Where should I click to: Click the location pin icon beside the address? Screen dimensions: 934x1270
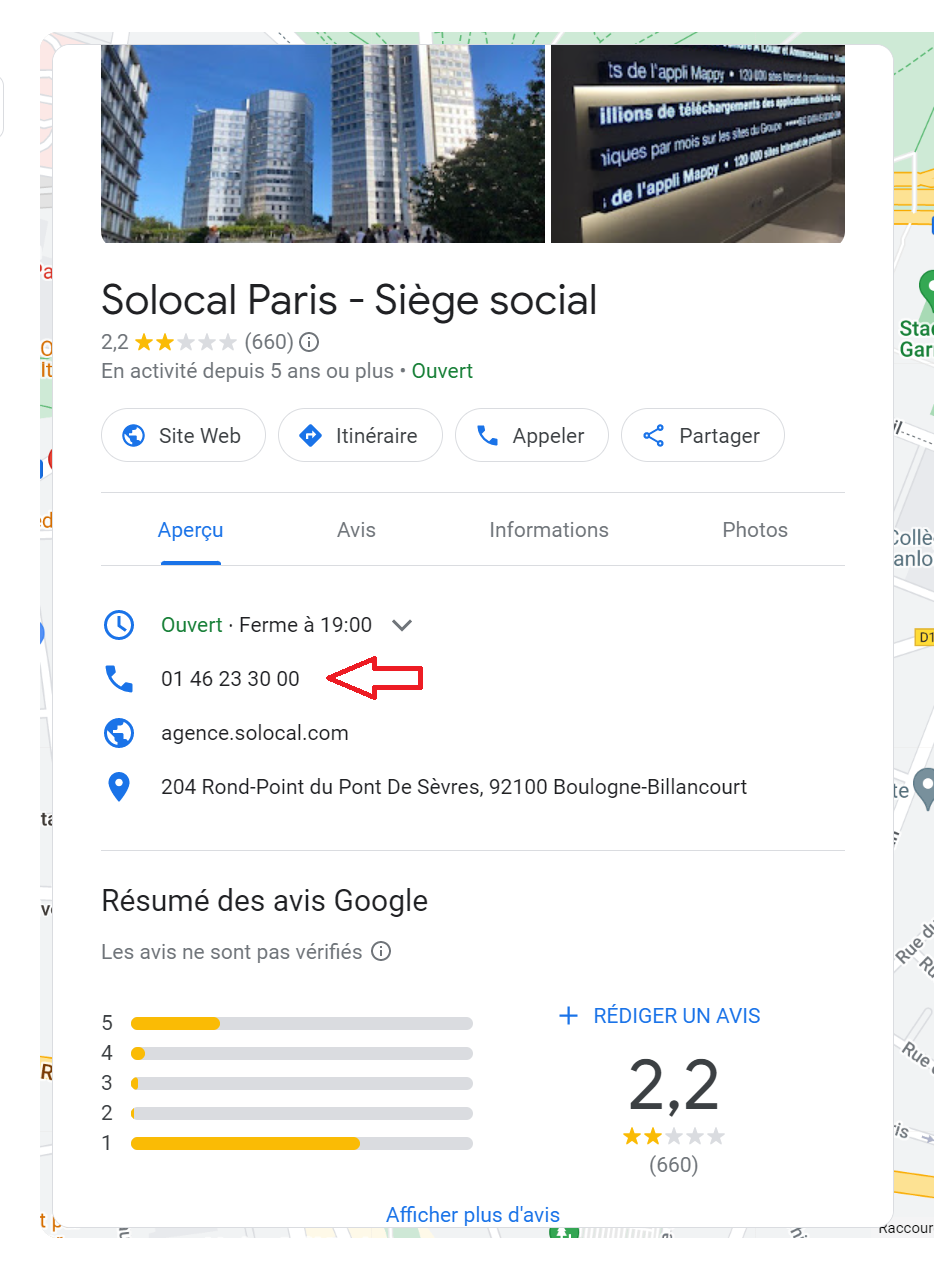pyautogui.click(x=119, y=787)
